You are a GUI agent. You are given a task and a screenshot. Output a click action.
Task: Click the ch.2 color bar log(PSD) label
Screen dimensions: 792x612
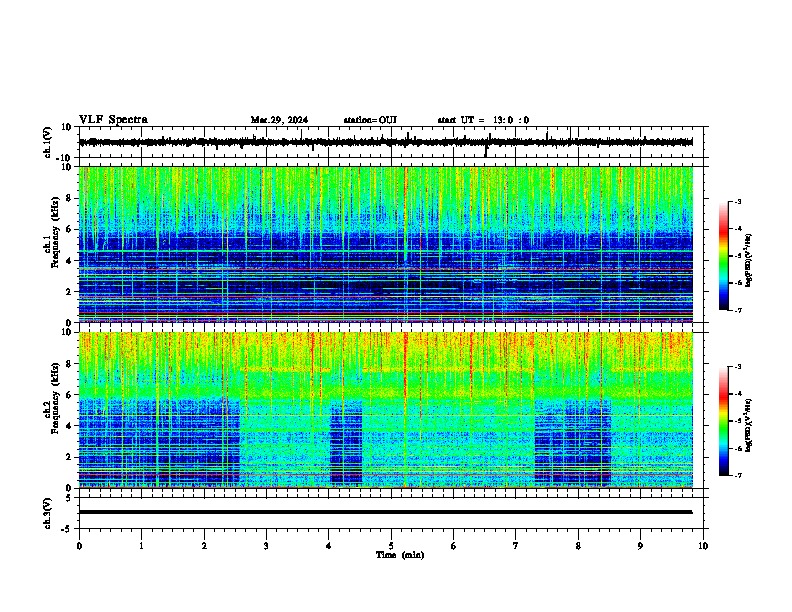pos(749,425)
